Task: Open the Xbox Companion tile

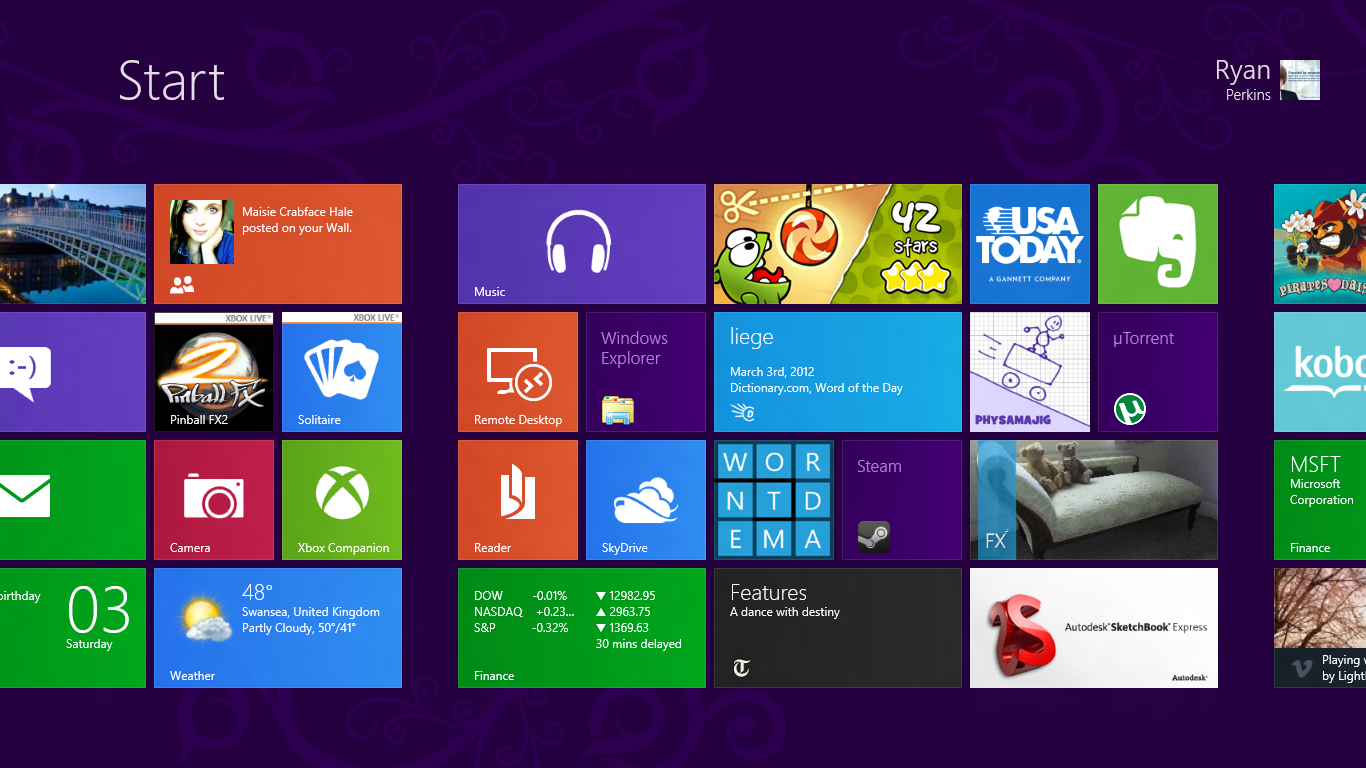Action: pos(342,500)
